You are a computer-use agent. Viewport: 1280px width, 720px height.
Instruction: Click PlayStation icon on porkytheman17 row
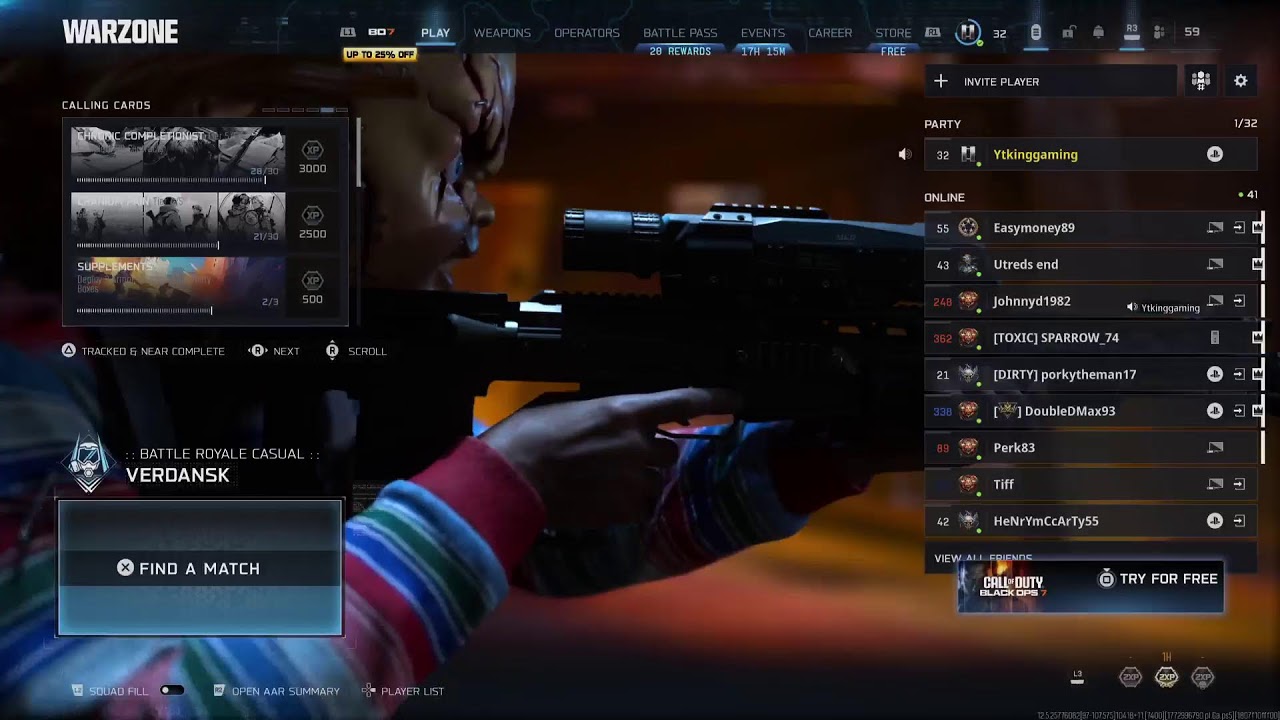(1215, 375)
